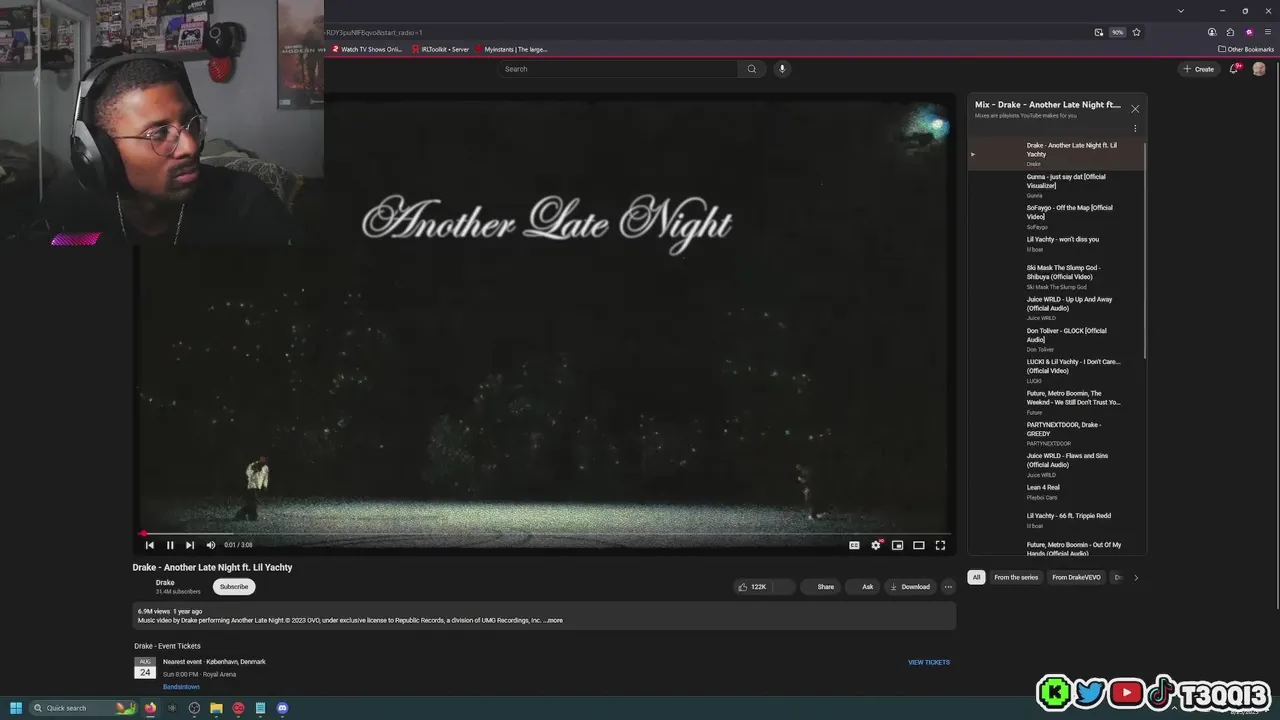Play Don Toliver - GLOCK from mix
The width and height of the screenshot is (1280, 720).
point(1056,340)
